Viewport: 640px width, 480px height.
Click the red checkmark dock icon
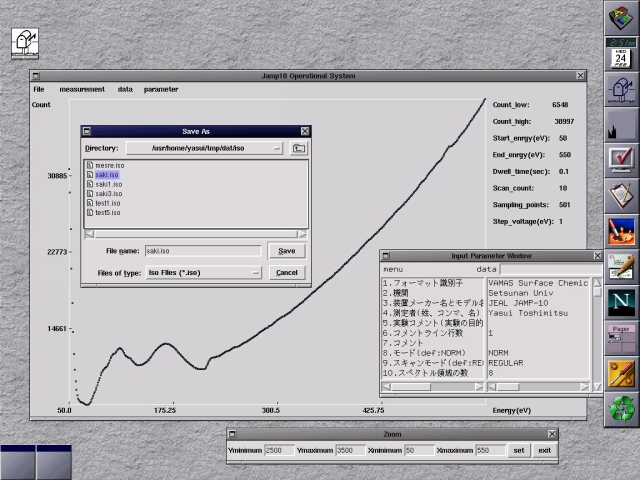pyautogui.click(x=622, y=159)
